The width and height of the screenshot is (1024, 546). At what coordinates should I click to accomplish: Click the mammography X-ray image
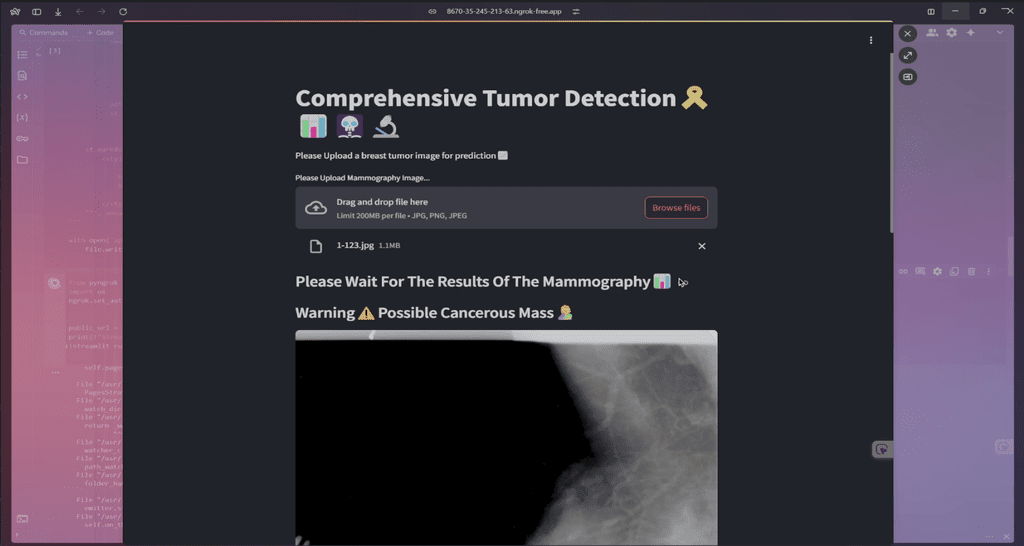pyautogui.click(x=506, y=438)
